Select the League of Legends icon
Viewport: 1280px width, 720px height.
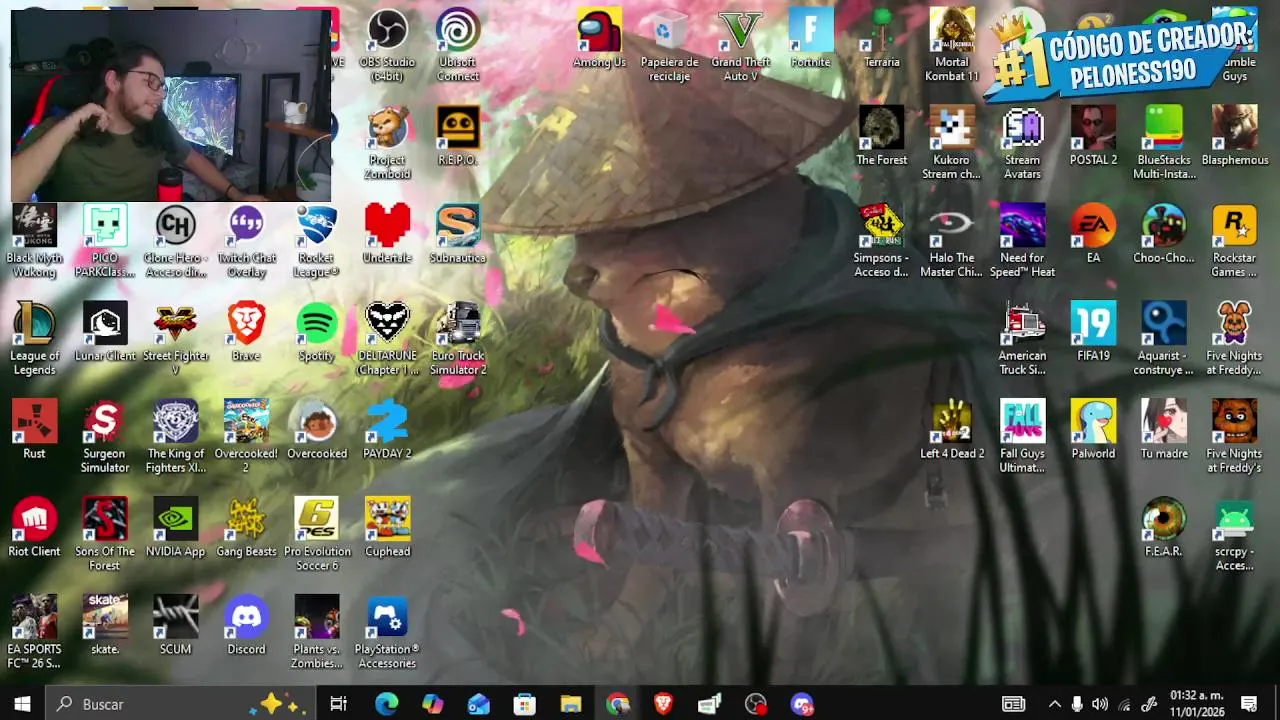coord(34,339)
